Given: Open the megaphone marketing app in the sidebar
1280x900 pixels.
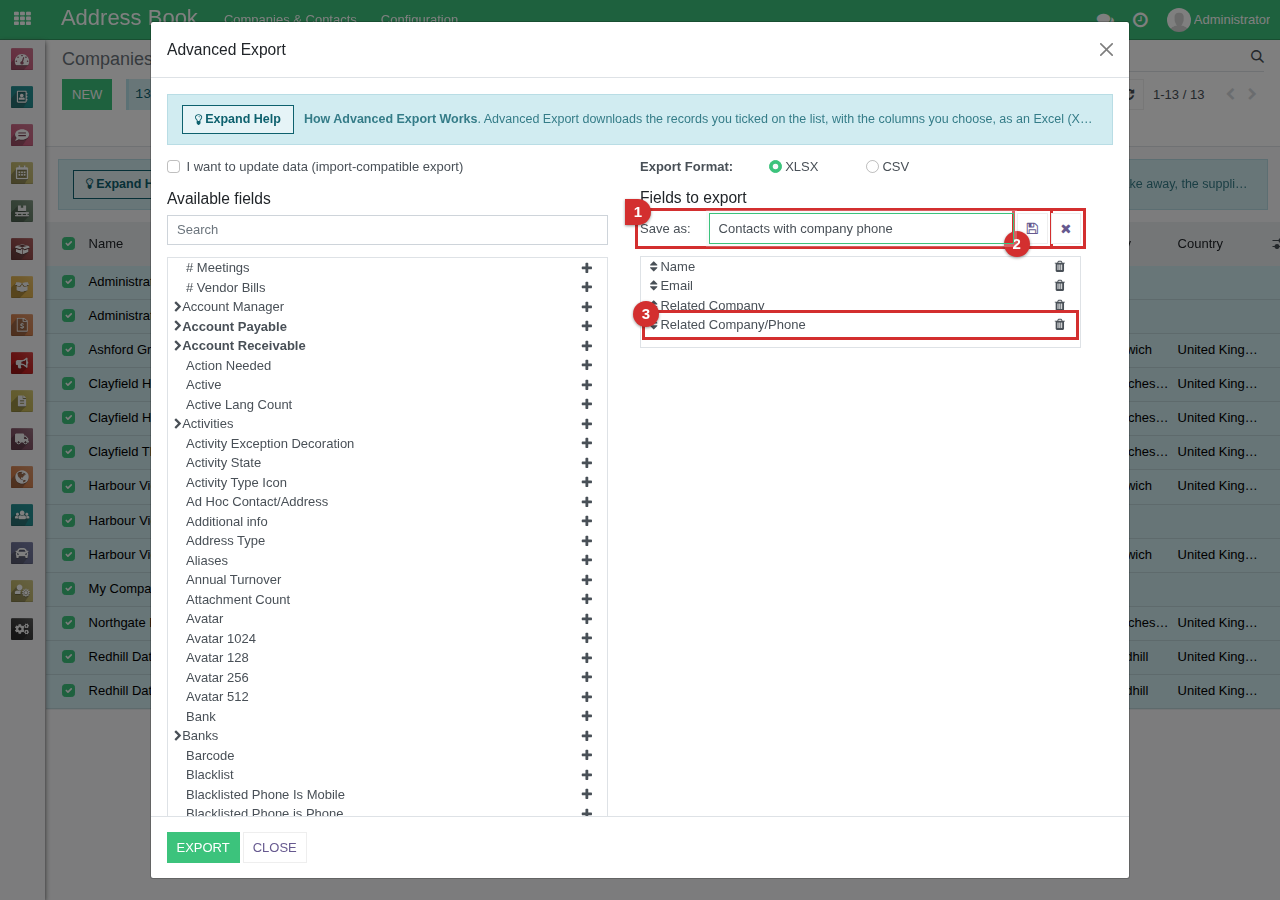Looking at the screenshot, I should (x=22, y=363).
